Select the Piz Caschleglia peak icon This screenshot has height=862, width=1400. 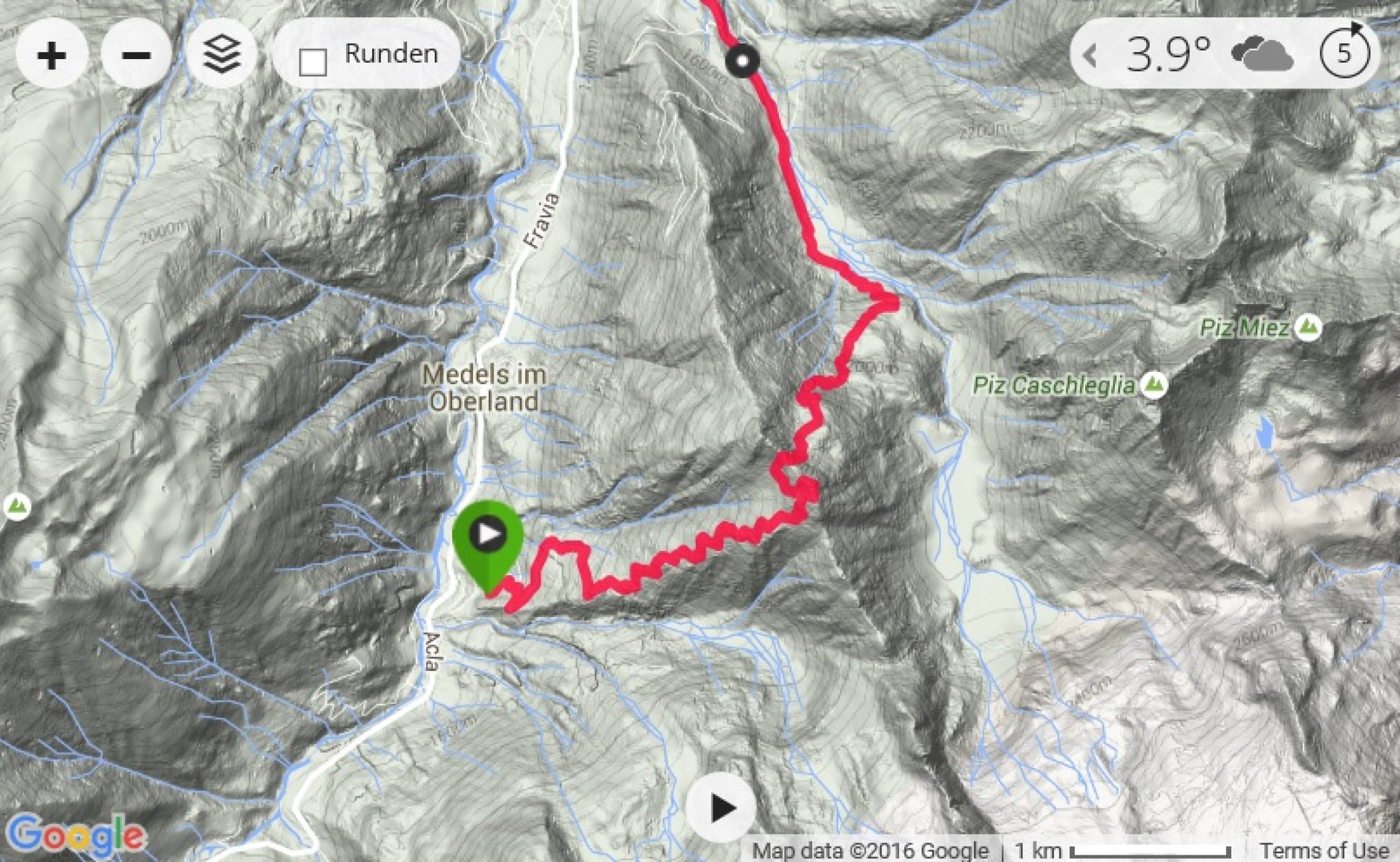[1154, 385]
